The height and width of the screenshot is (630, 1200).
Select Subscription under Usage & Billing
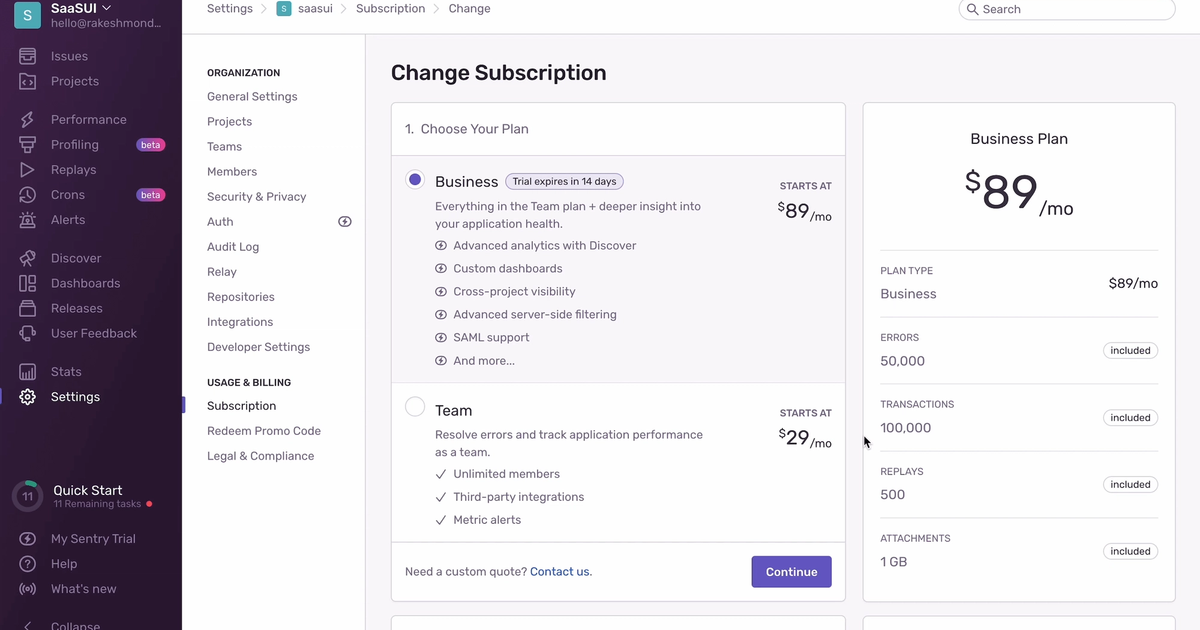(x=241, y=406)
